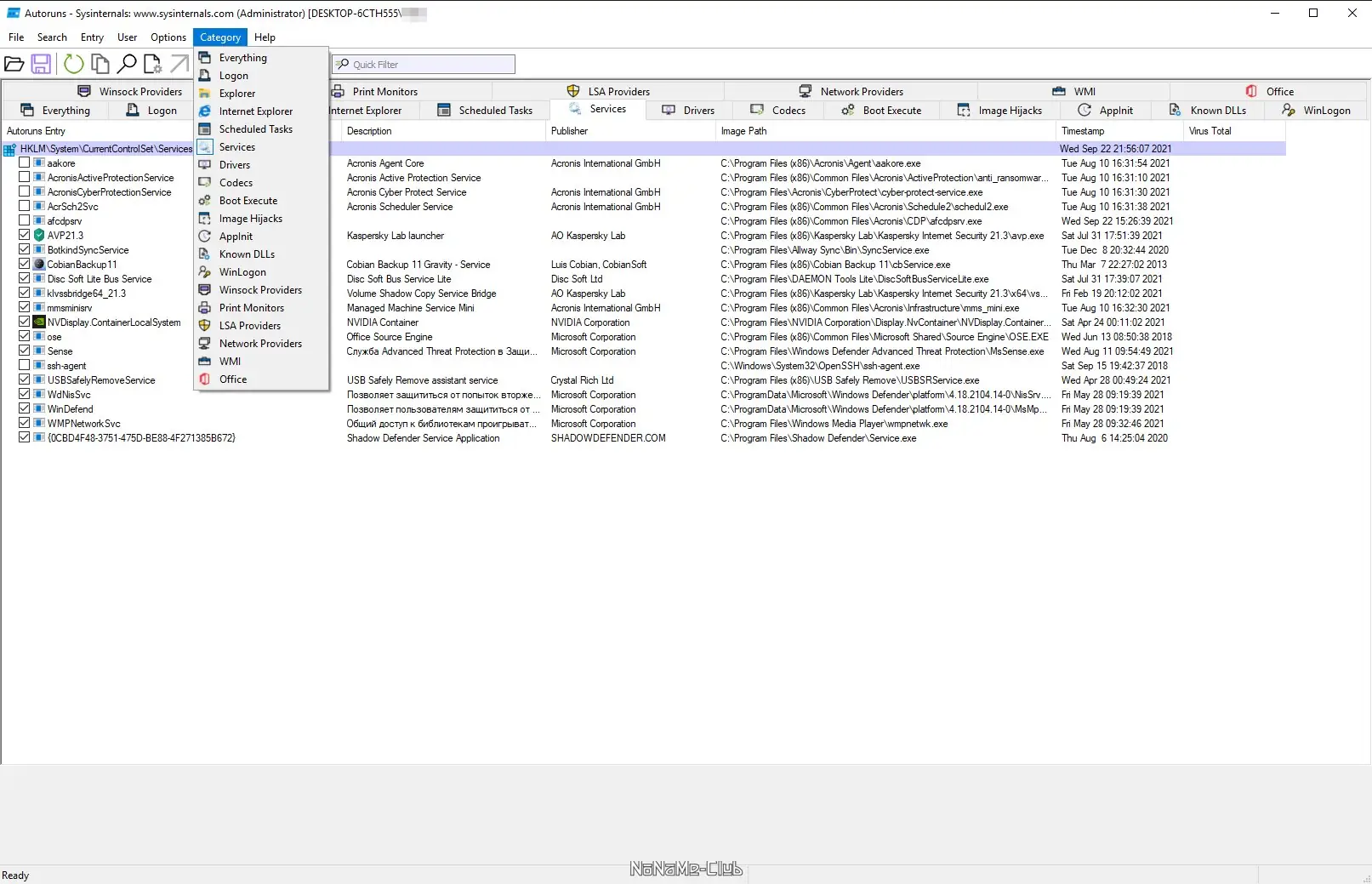Enable the aakore service checkbox

click(x=25, y=163)
